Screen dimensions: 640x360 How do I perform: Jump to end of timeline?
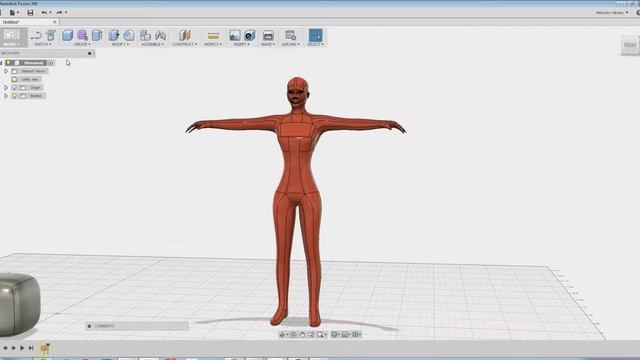(x=31, y=348)
